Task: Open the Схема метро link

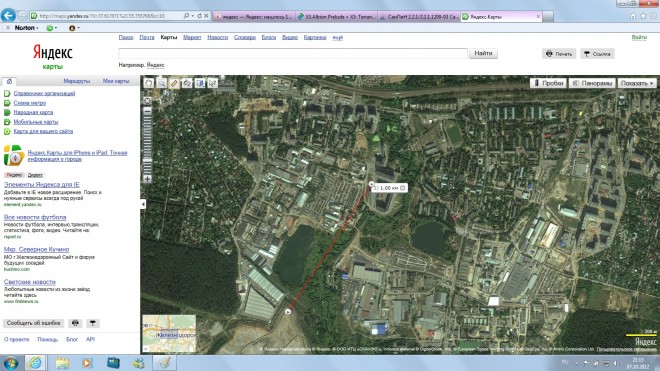Action: [x=30, y=103]
